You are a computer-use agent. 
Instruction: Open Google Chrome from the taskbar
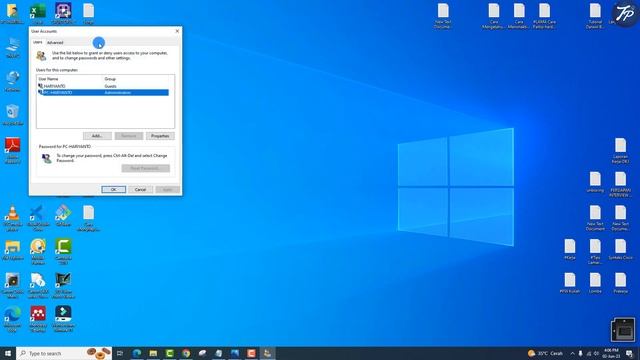pos(186,353)
